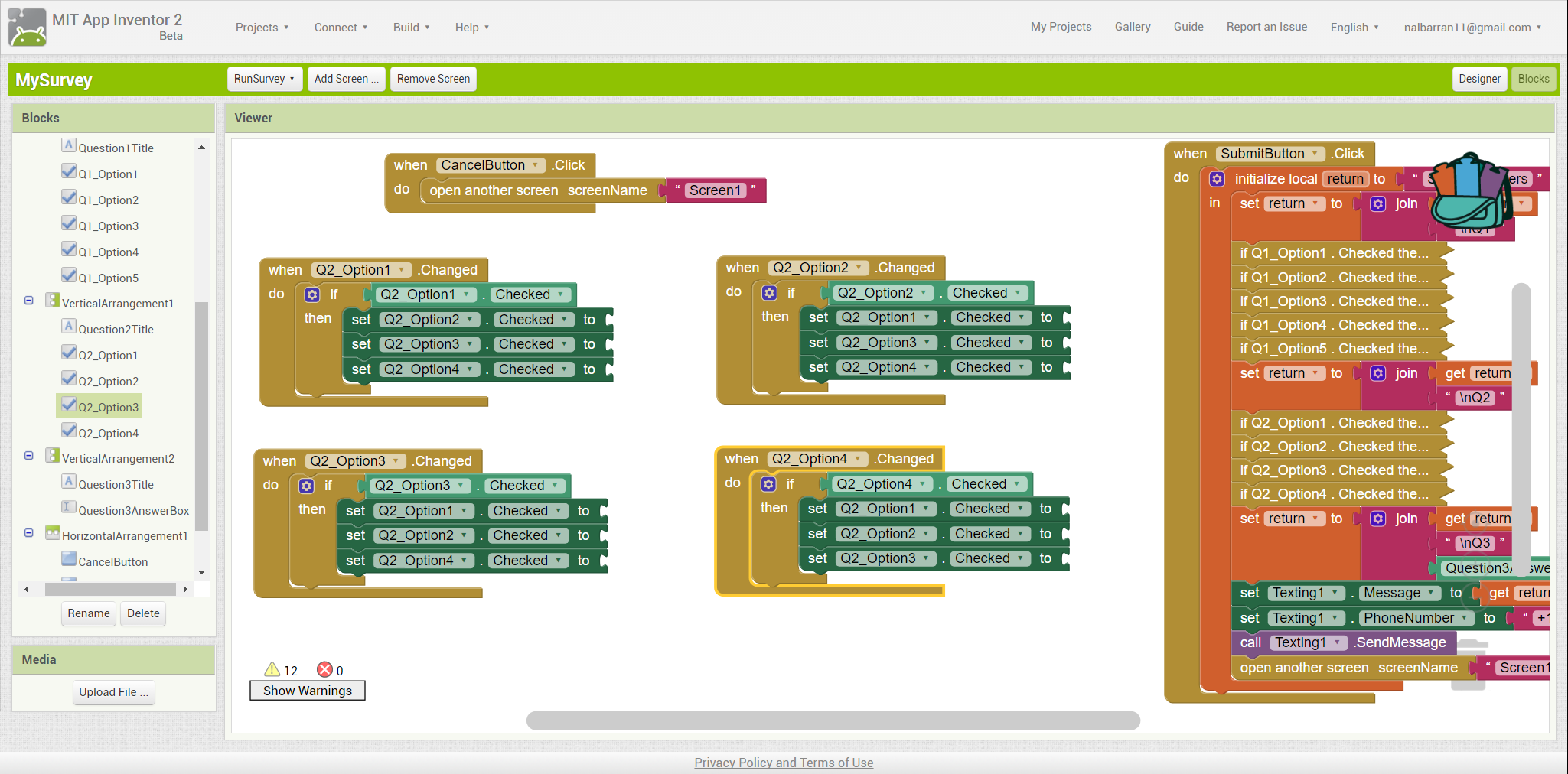Select Question3Title label icon in tree
The image size is (1568, 774).
tap(69, 482)
